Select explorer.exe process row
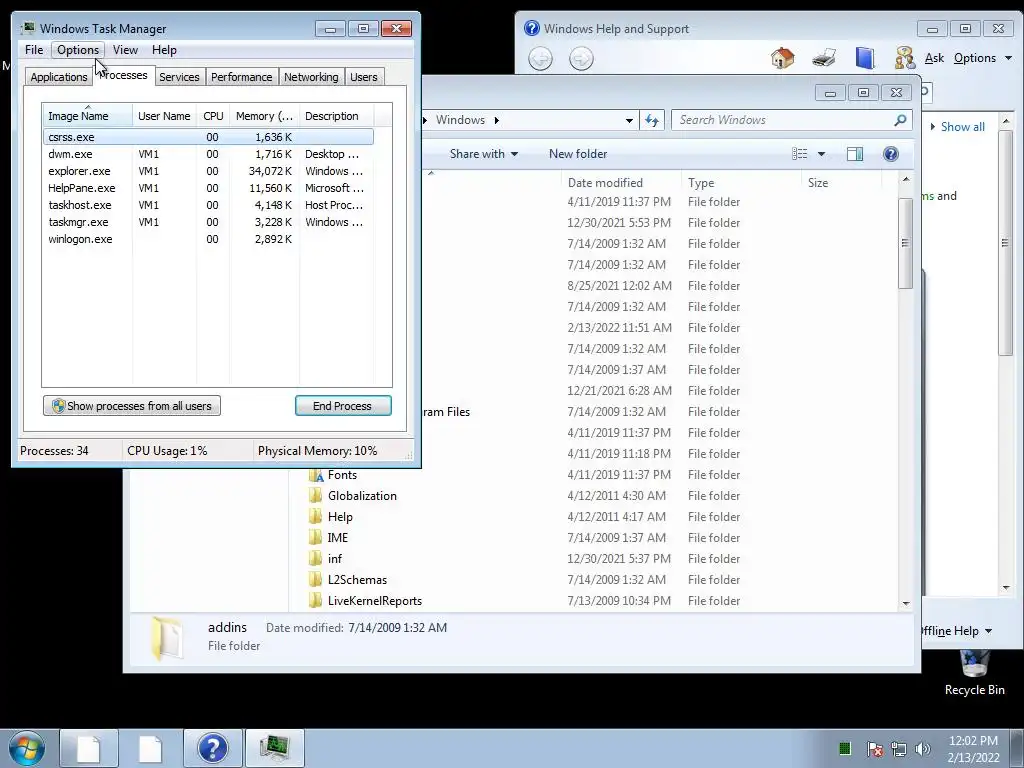This screenshot has width=1024, height=768. [x=209, y=171]
